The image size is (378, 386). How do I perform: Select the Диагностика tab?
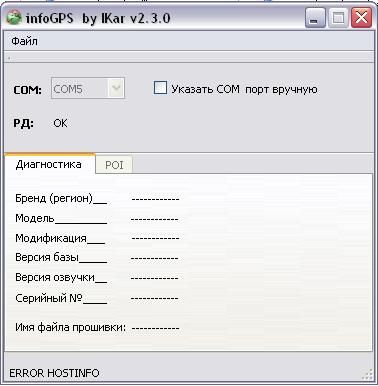49,164
